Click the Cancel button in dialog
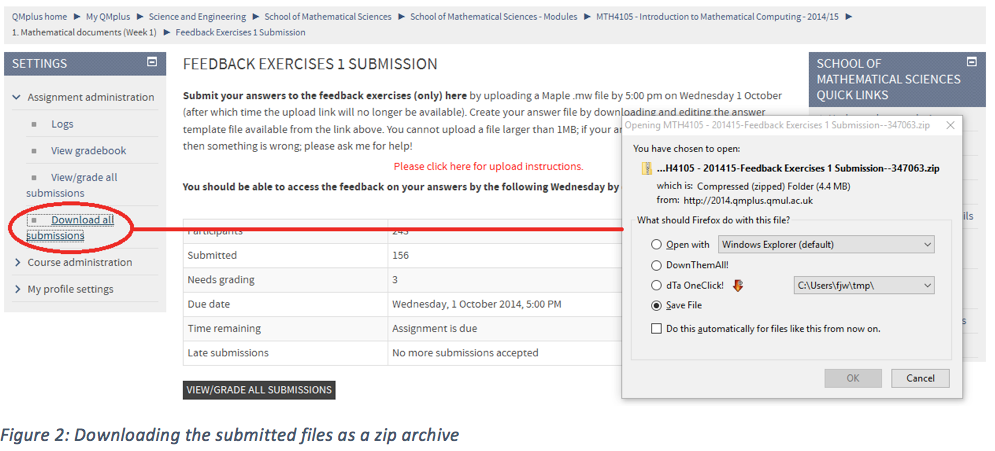The width and height of the screenshot is (995, 451). (x=919, y=378)
